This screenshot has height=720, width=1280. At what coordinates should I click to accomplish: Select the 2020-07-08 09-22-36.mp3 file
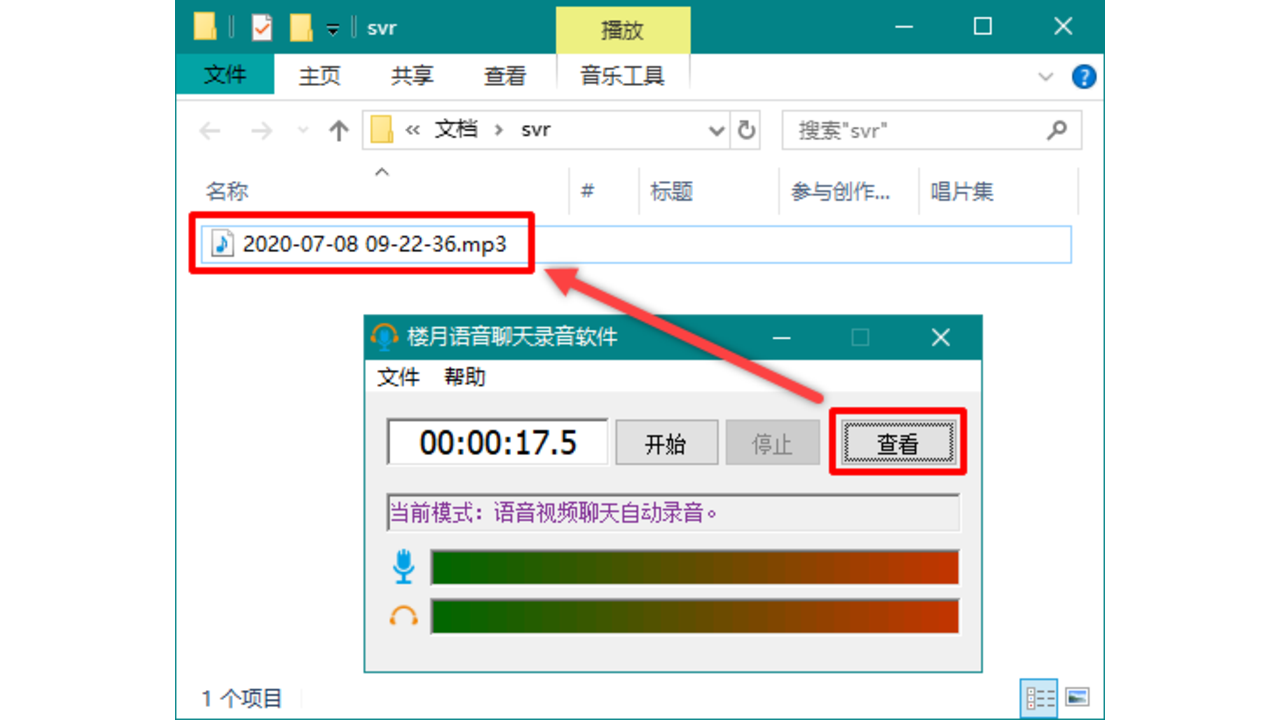coord(373,244)
